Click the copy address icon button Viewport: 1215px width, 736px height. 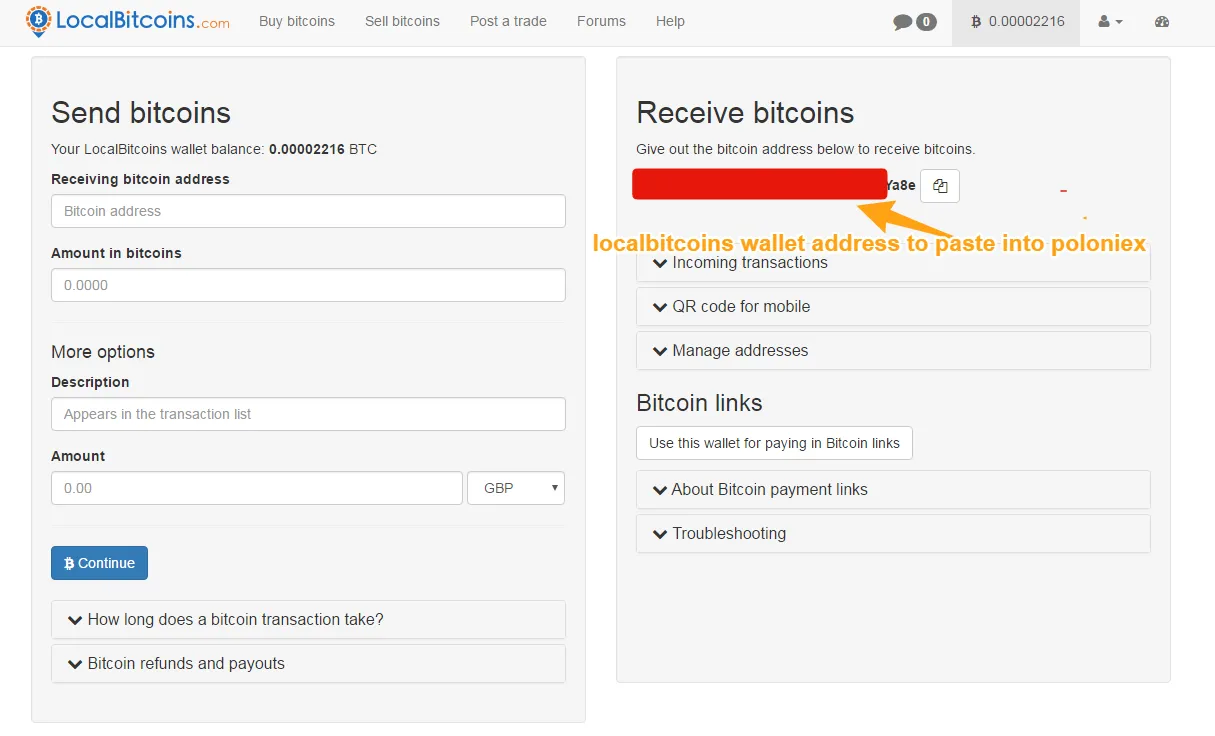(940, 186)
